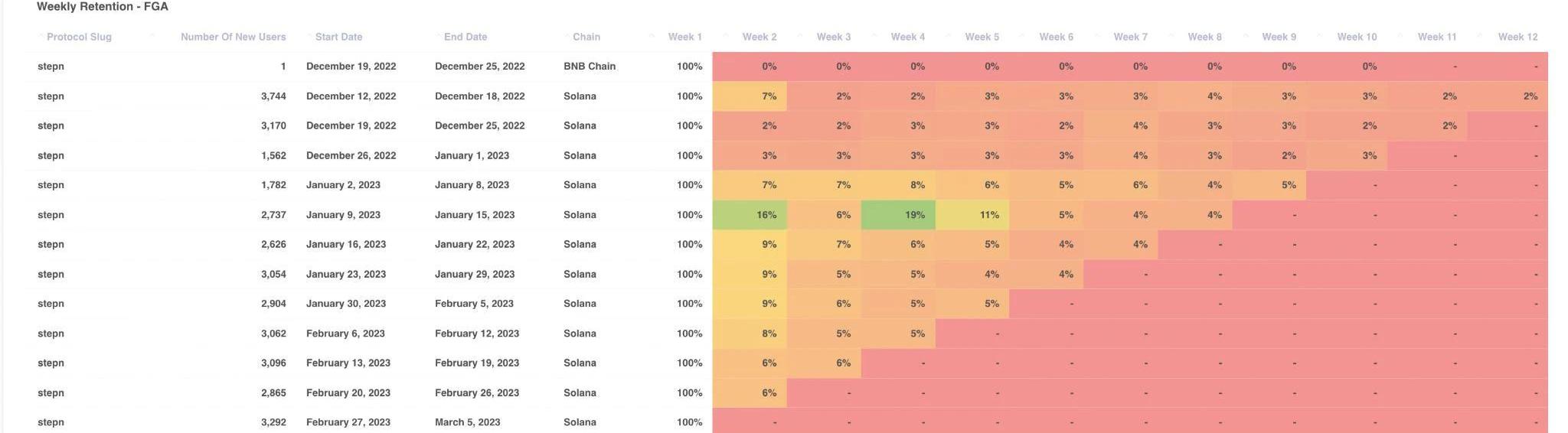Select the Week 12 column header
Screen dimensions: 1568x433
point(1517,37)
